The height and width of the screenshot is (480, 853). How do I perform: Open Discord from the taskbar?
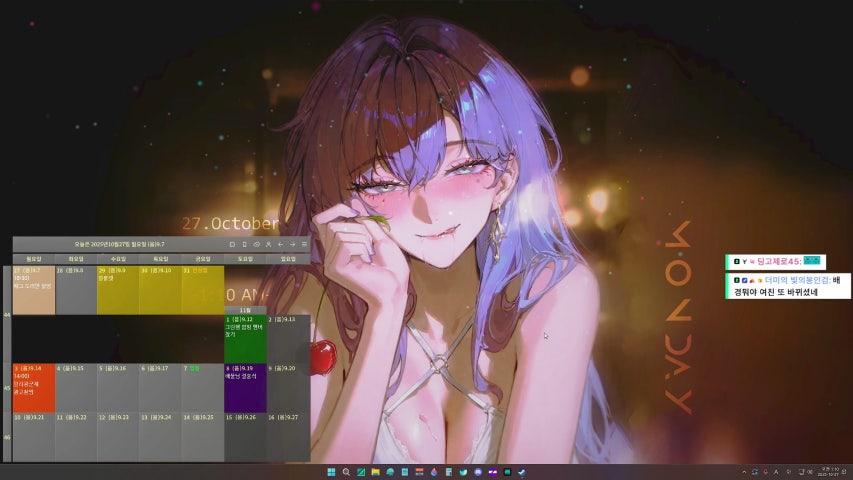(478, 472)
